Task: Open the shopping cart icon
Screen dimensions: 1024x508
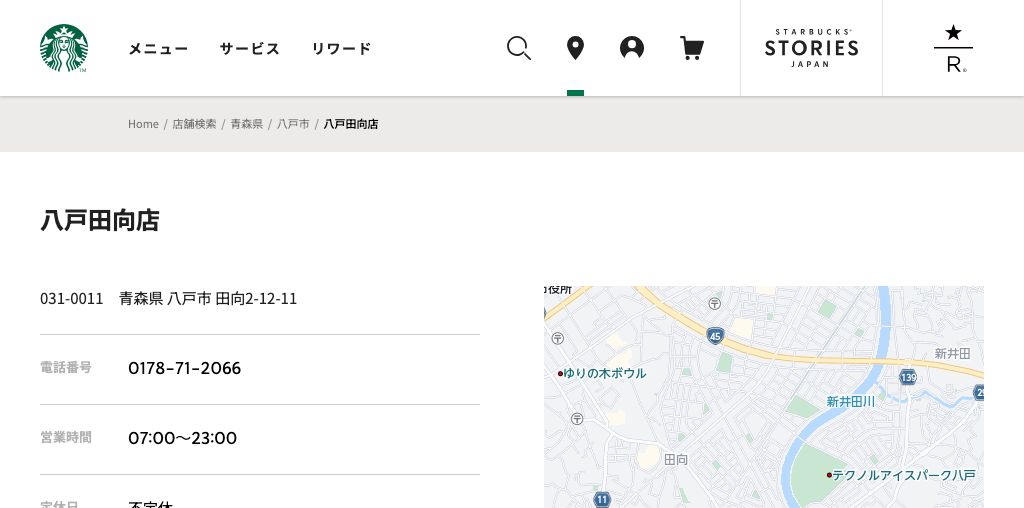Action: pos(692,48)
